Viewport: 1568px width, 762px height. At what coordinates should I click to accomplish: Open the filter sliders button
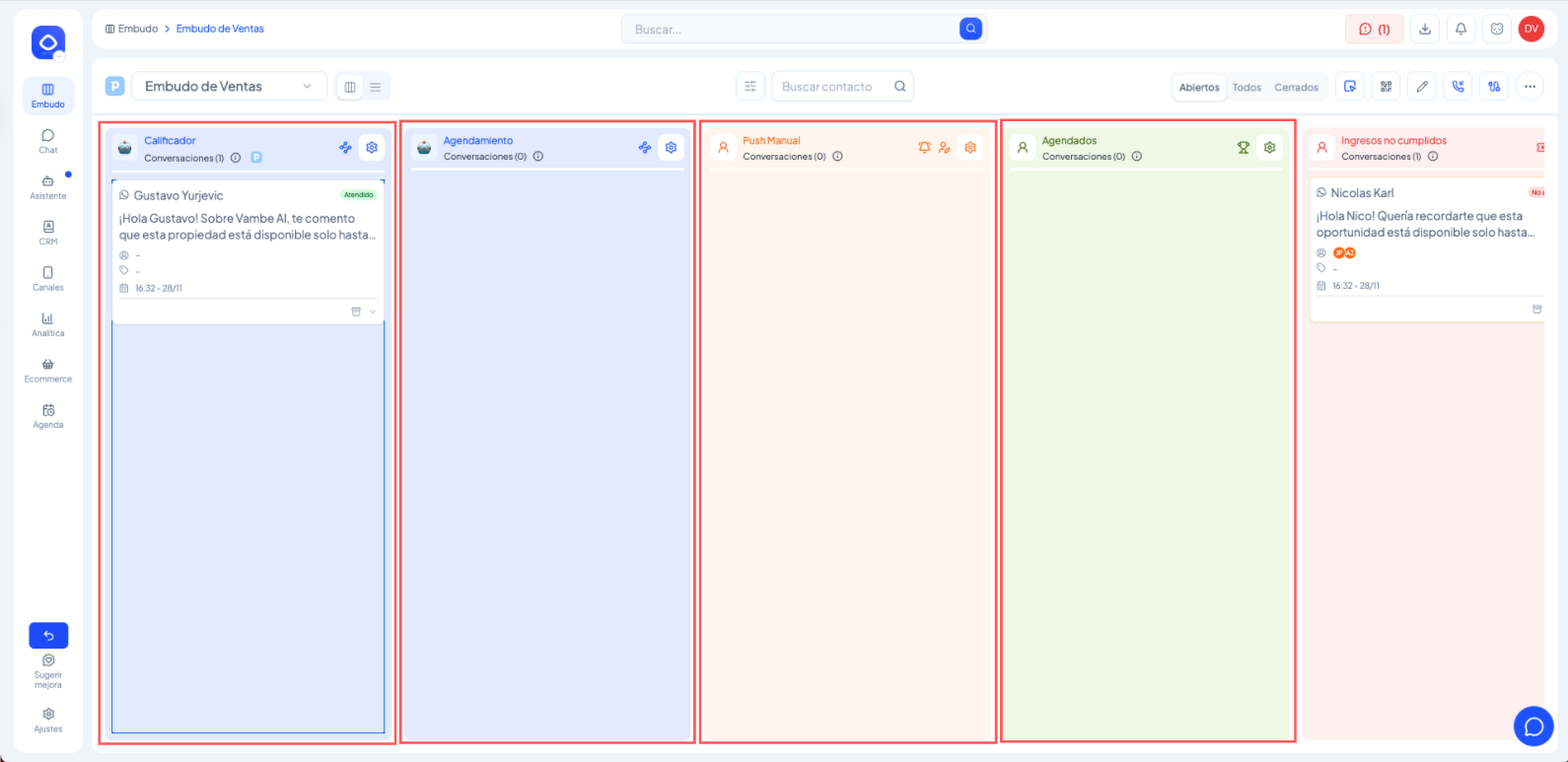[750, 87]
